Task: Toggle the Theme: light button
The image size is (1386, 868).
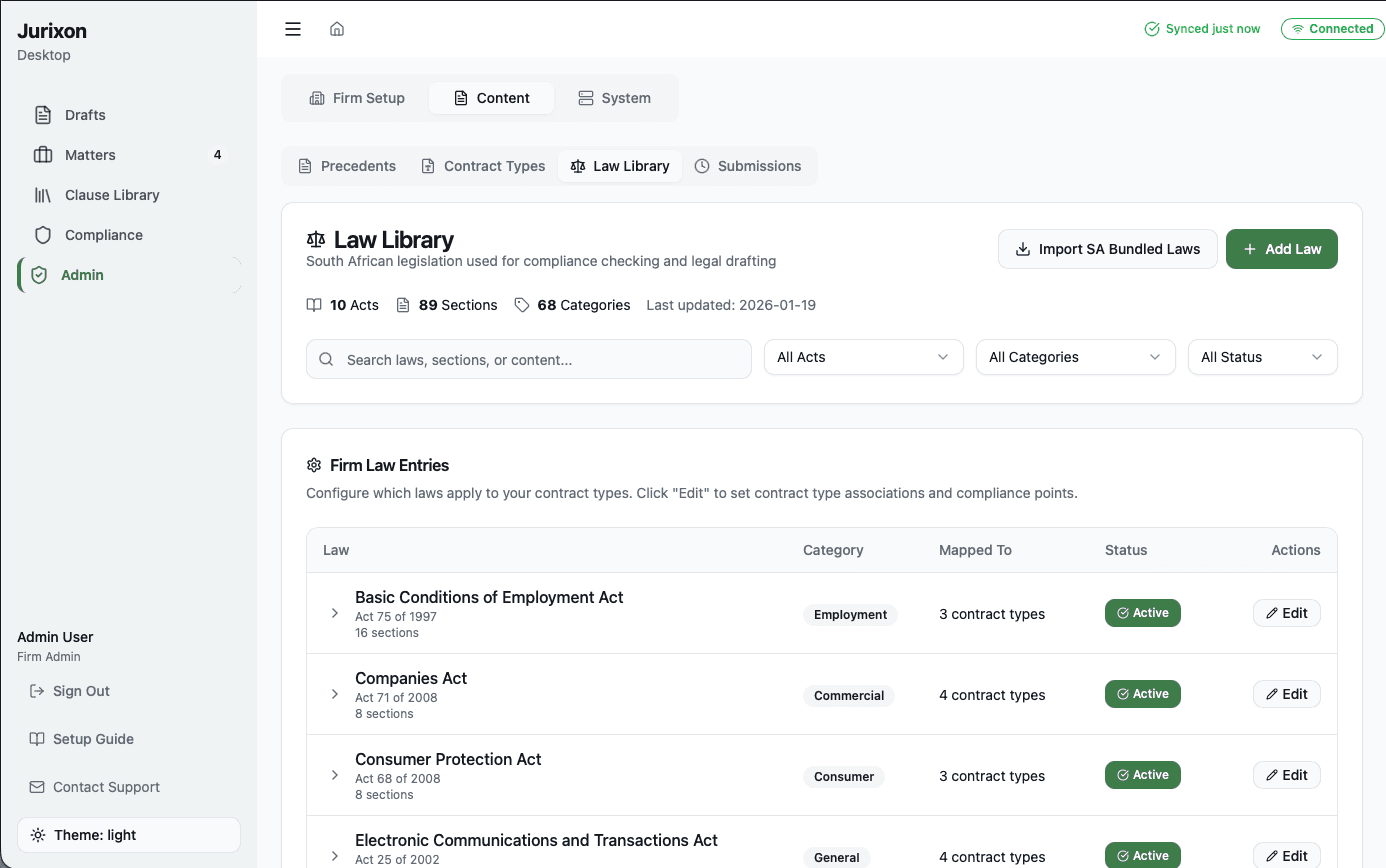Action: (129, 835)
